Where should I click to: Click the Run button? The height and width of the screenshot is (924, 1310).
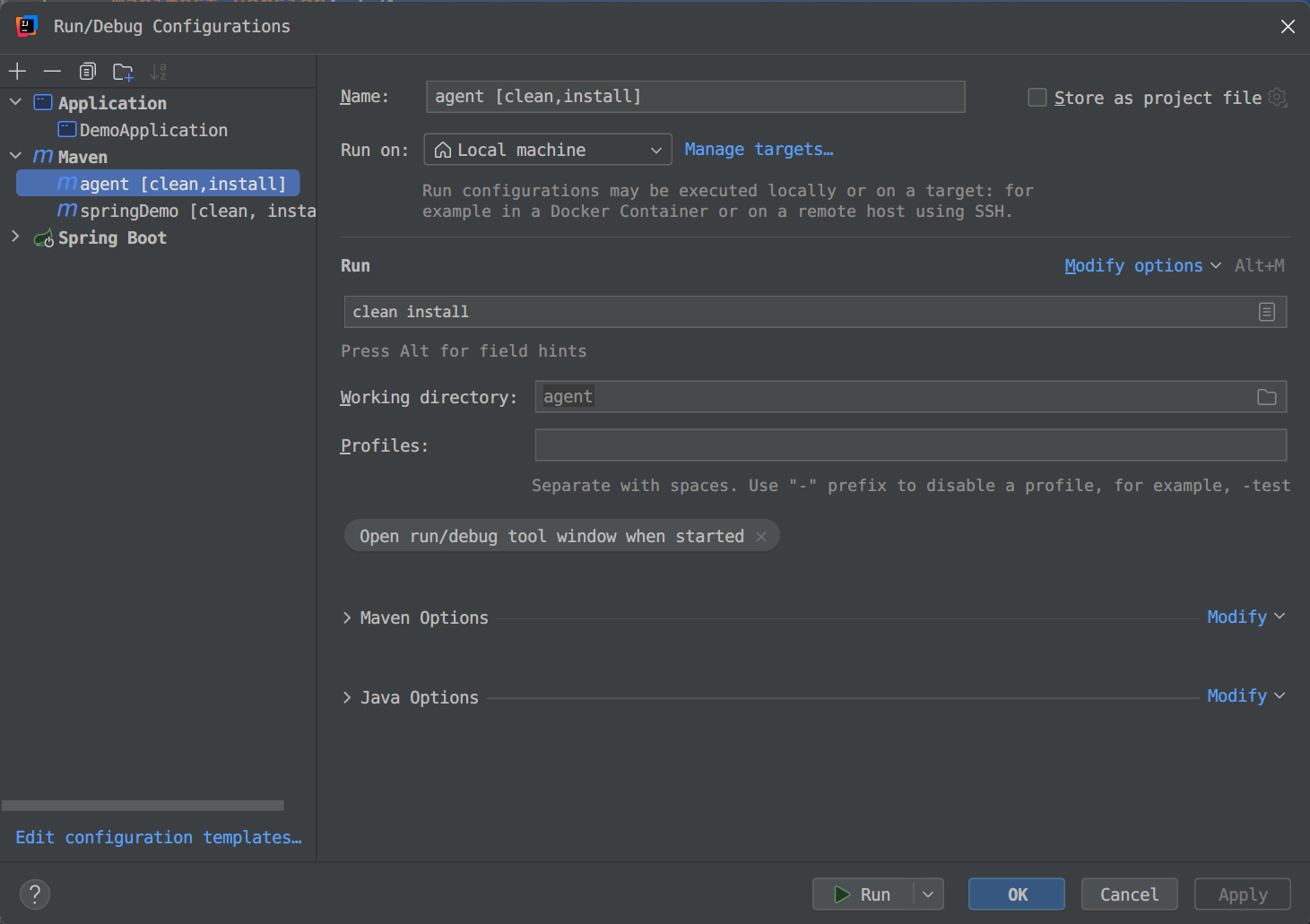tap(863, 894)
